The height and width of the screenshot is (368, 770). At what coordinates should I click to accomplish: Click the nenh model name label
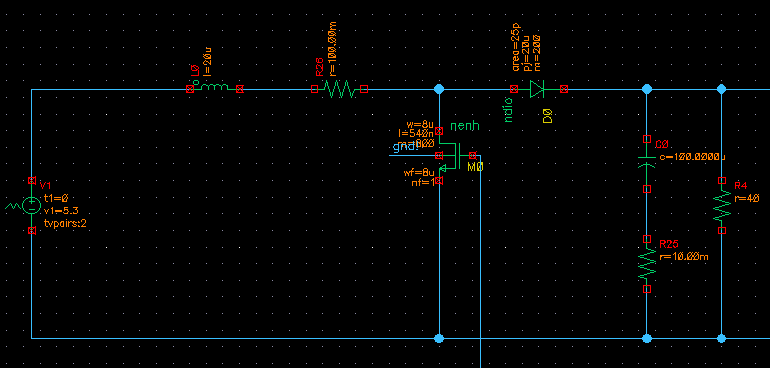pos(465,126)
